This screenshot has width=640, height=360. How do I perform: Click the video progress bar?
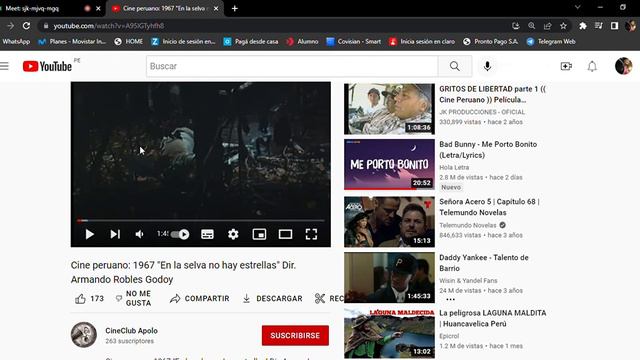pyautogui.click(x=201, y=221)
